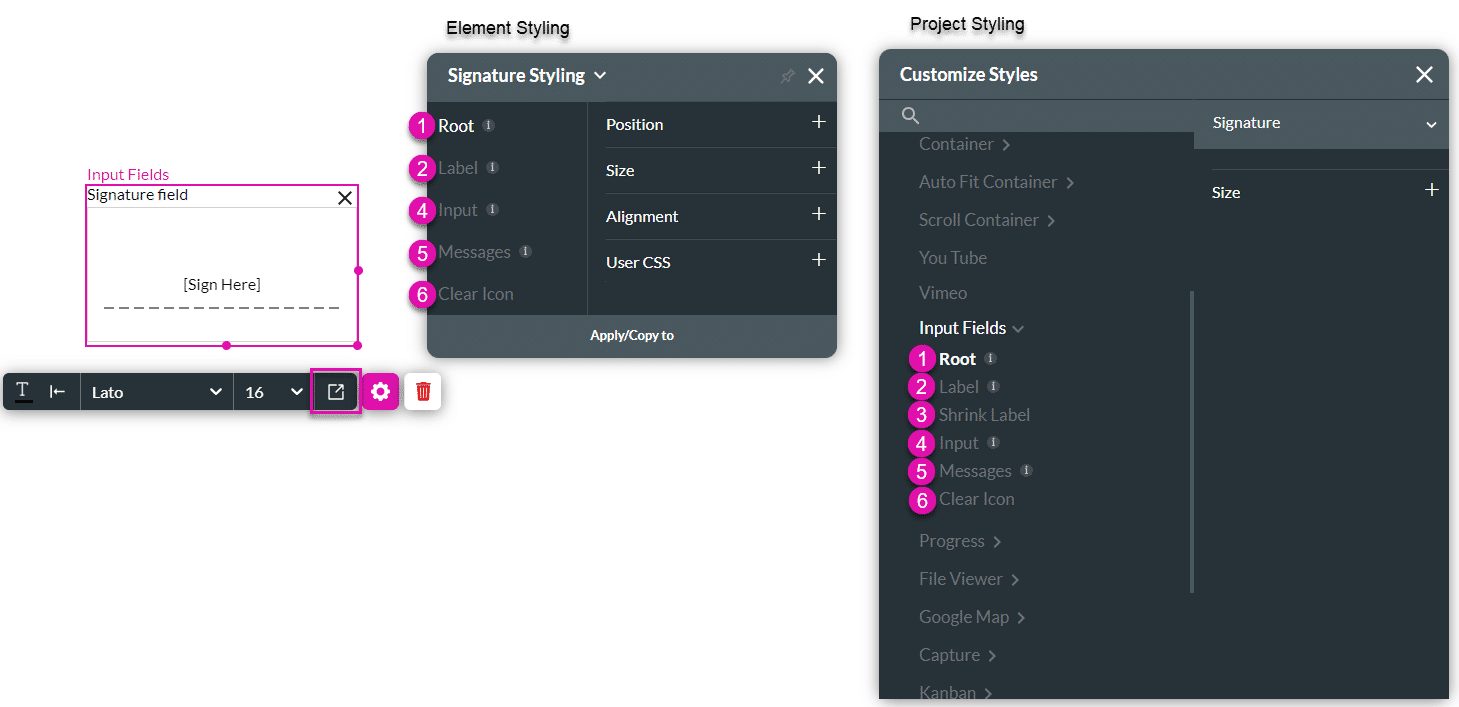Image resolution: width=1459 pixels, height=707 pixels.
Task: Open the font size 16 dropdown
Action: pyautogui.click(x=273, y=392)
